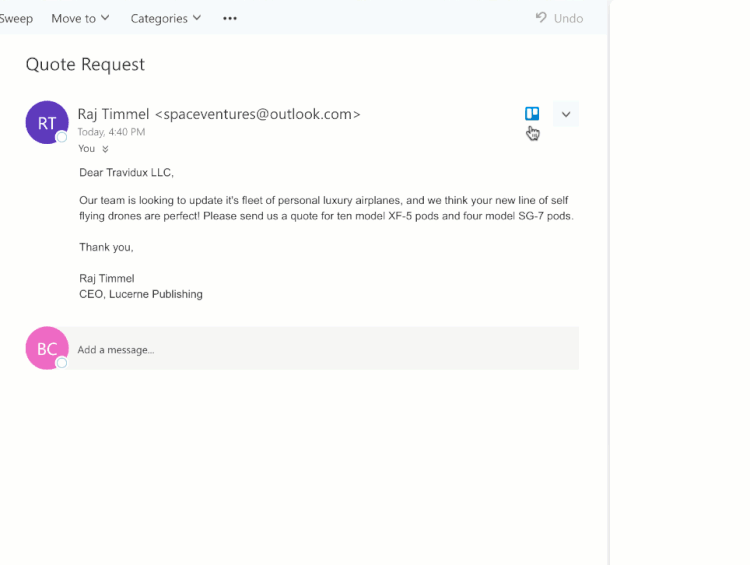Click the Quote Request subject heading
This screenshot has height=565, width=750.
tap(85, 64)
